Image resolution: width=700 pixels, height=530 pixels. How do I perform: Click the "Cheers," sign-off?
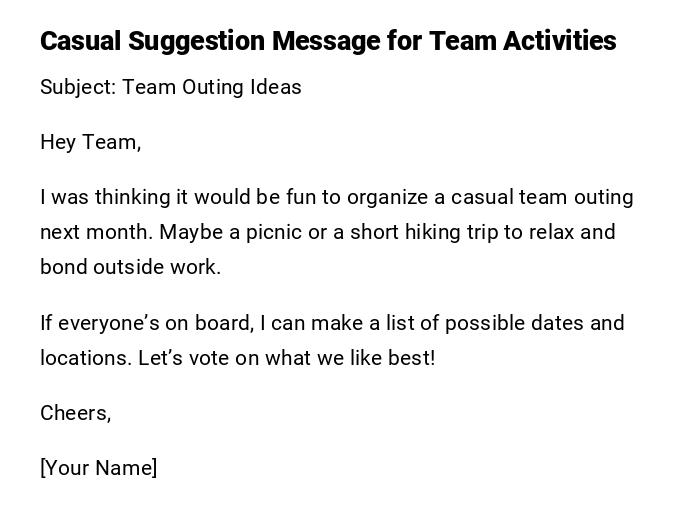click(75, 413)
